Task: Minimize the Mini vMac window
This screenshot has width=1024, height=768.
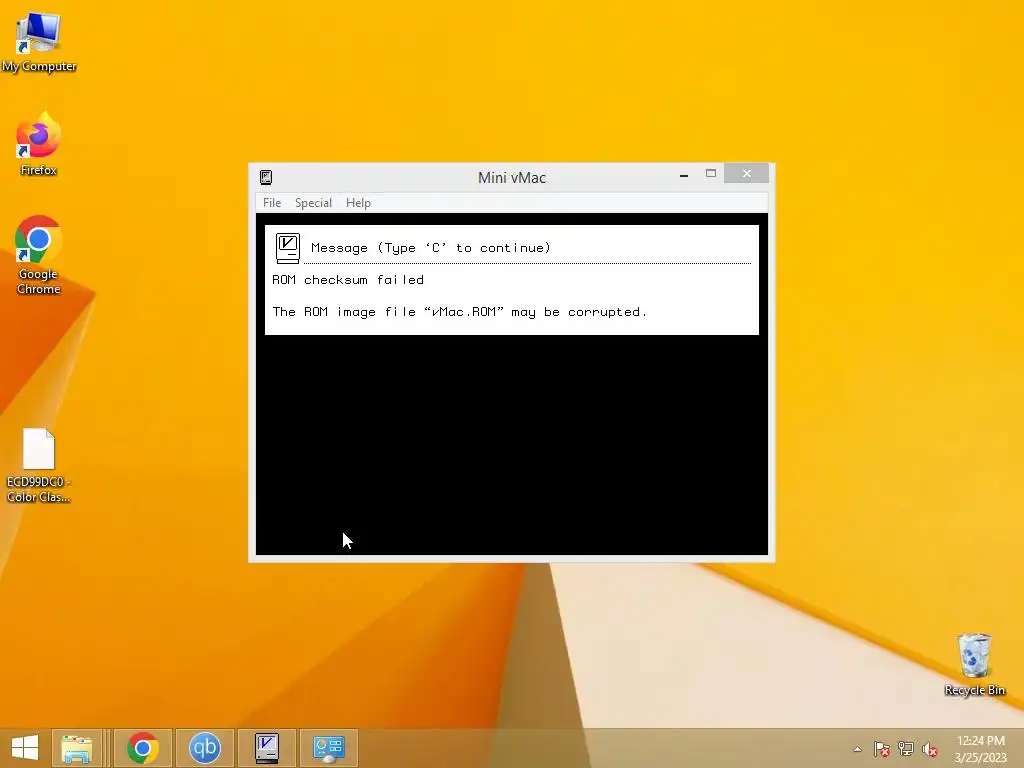Action: [684, 174]
